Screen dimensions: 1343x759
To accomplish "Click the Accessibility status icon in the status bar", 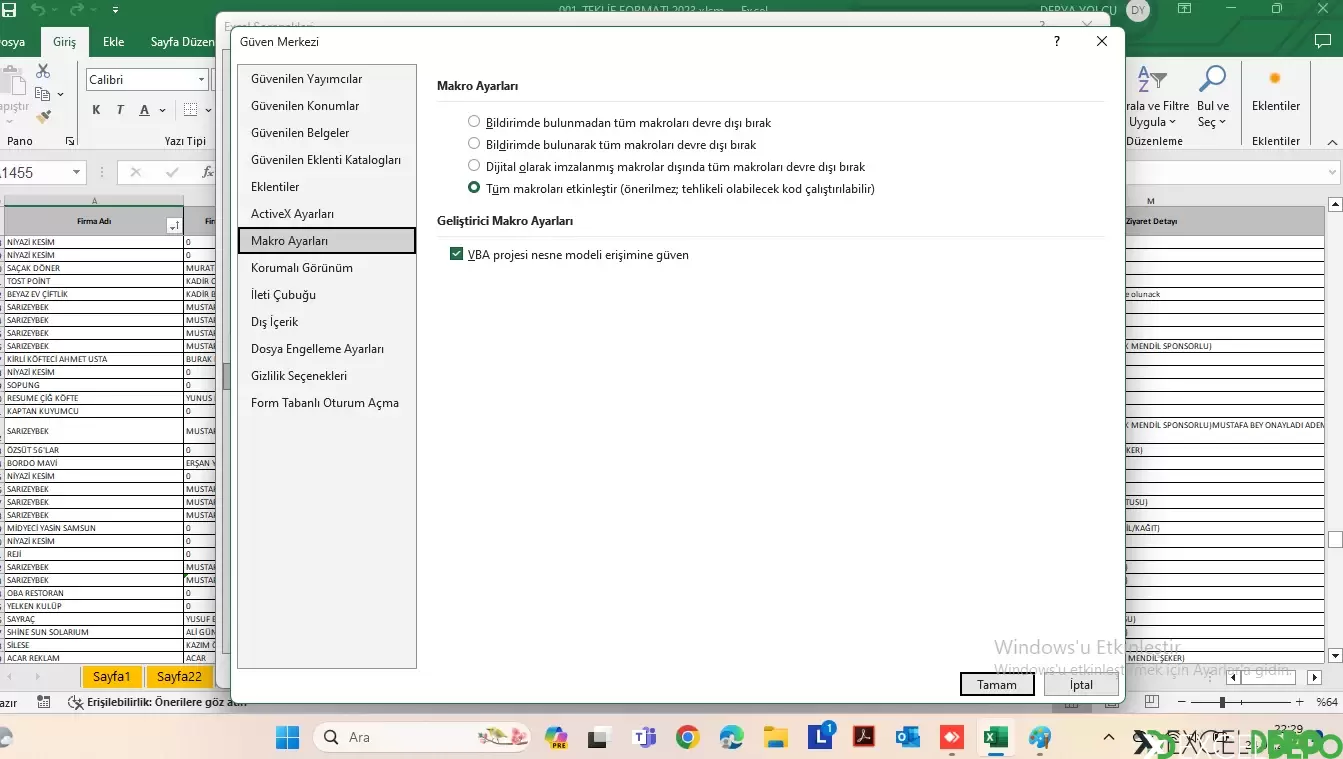I will (75, 703).
